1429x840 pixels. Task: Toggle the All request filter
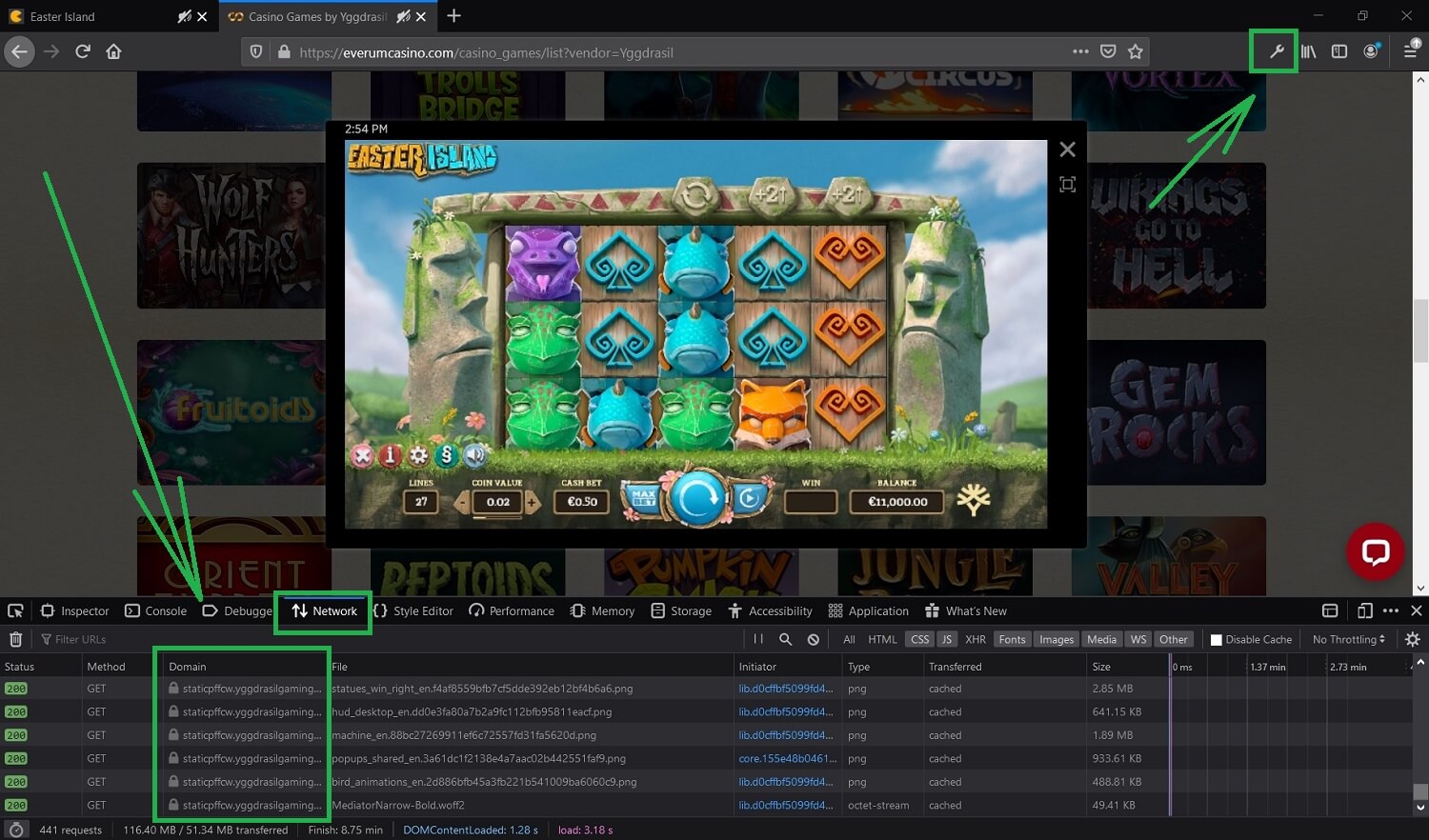849,639
